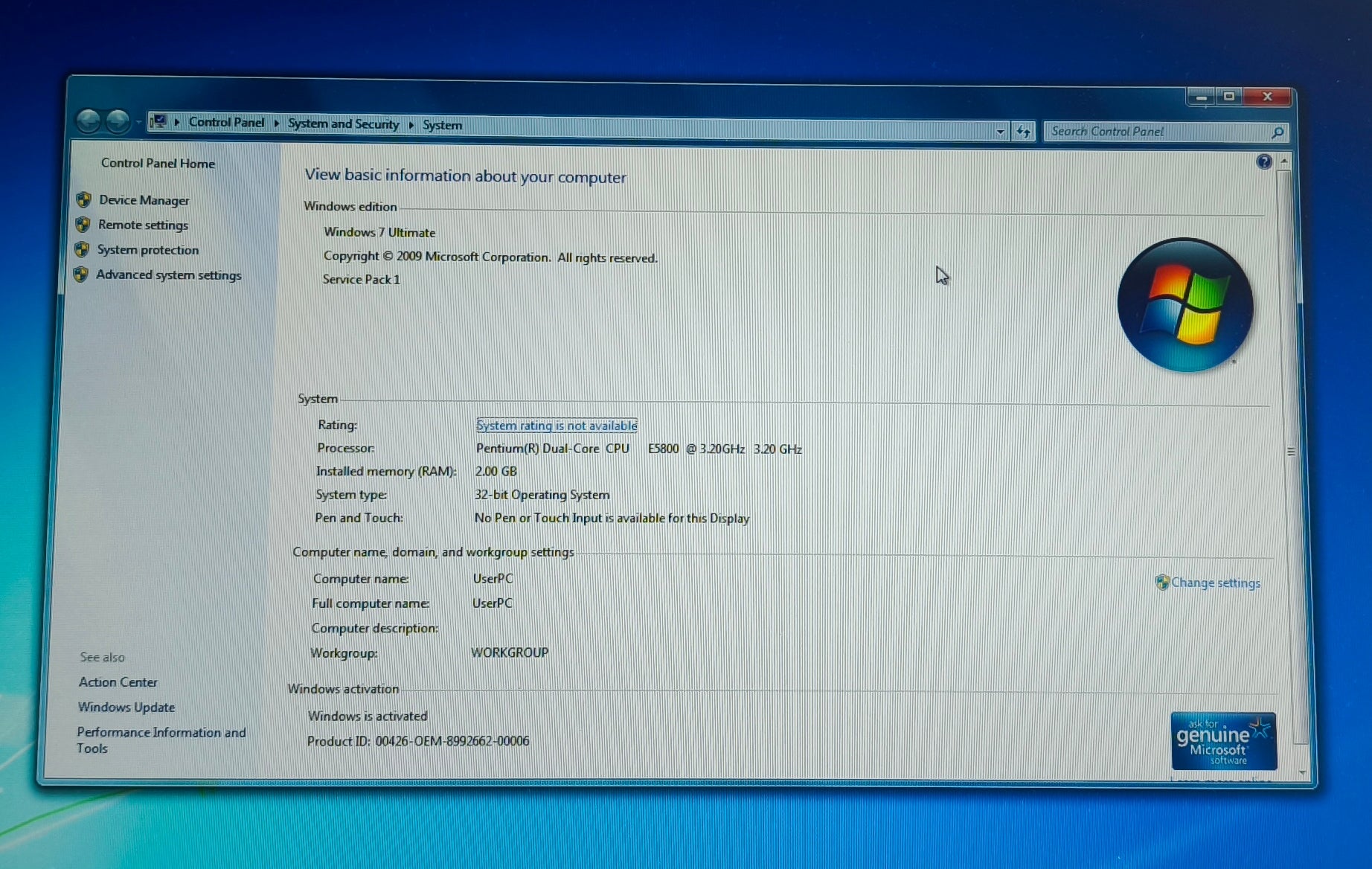1372x869 pixels.
Task: Select the System breadcrumb
Action: click(442, 125)
